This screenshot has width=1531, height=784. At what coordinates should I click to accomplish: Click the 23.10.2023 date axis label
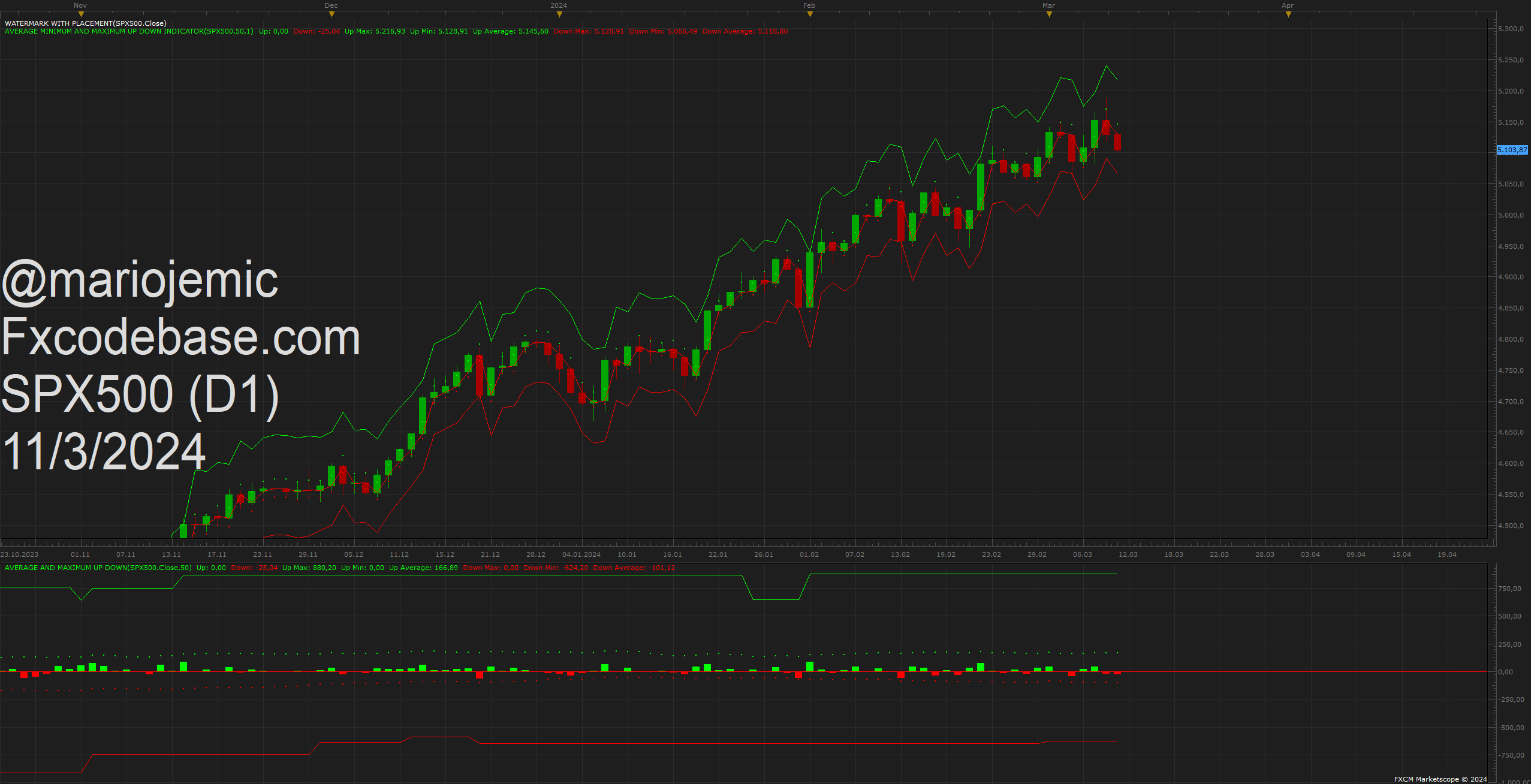[x=19, y=554]
